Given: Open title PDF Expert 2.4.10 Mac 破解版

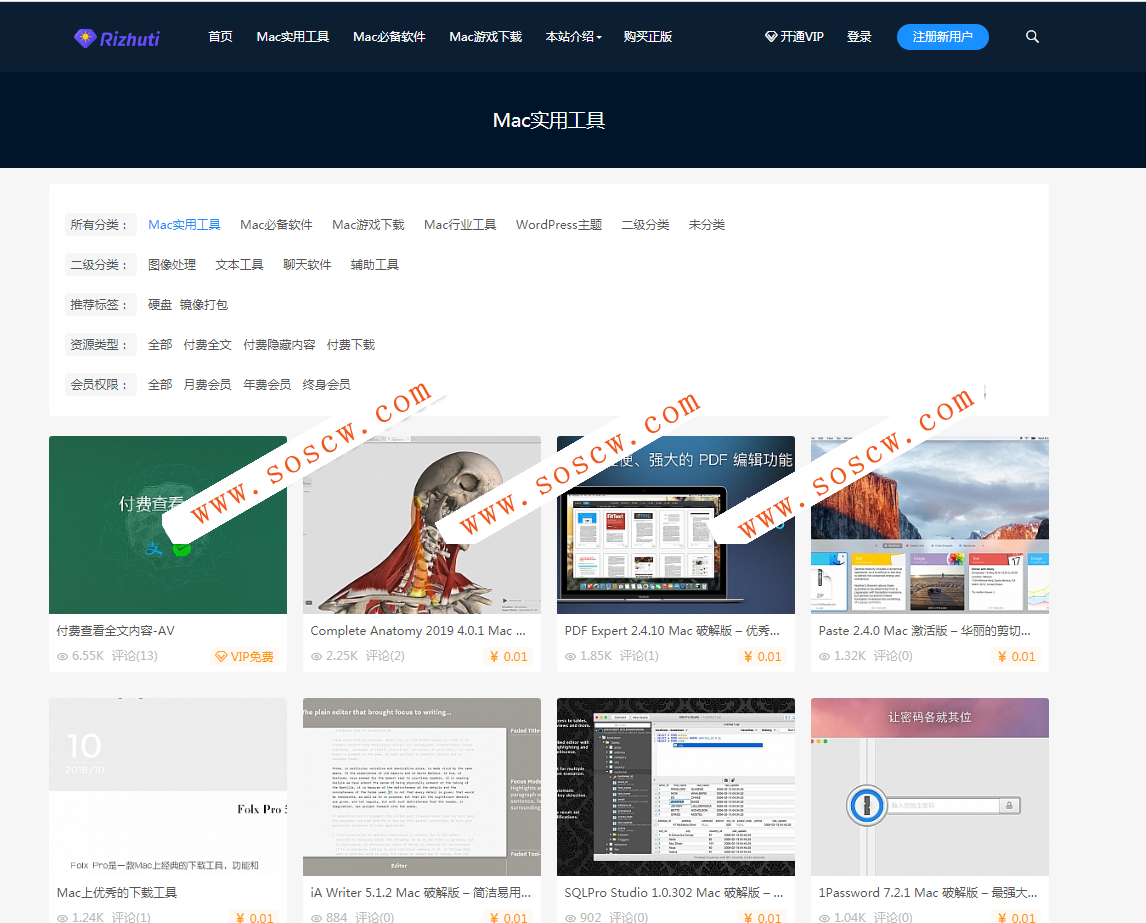Looking at the screenshot, I should [x=672, y=631].
